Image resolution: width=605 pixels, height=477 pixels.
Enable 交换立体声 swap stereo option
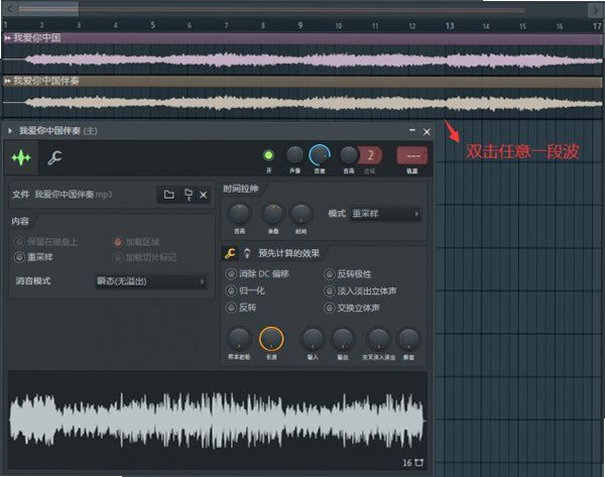[x=352, y=308]
